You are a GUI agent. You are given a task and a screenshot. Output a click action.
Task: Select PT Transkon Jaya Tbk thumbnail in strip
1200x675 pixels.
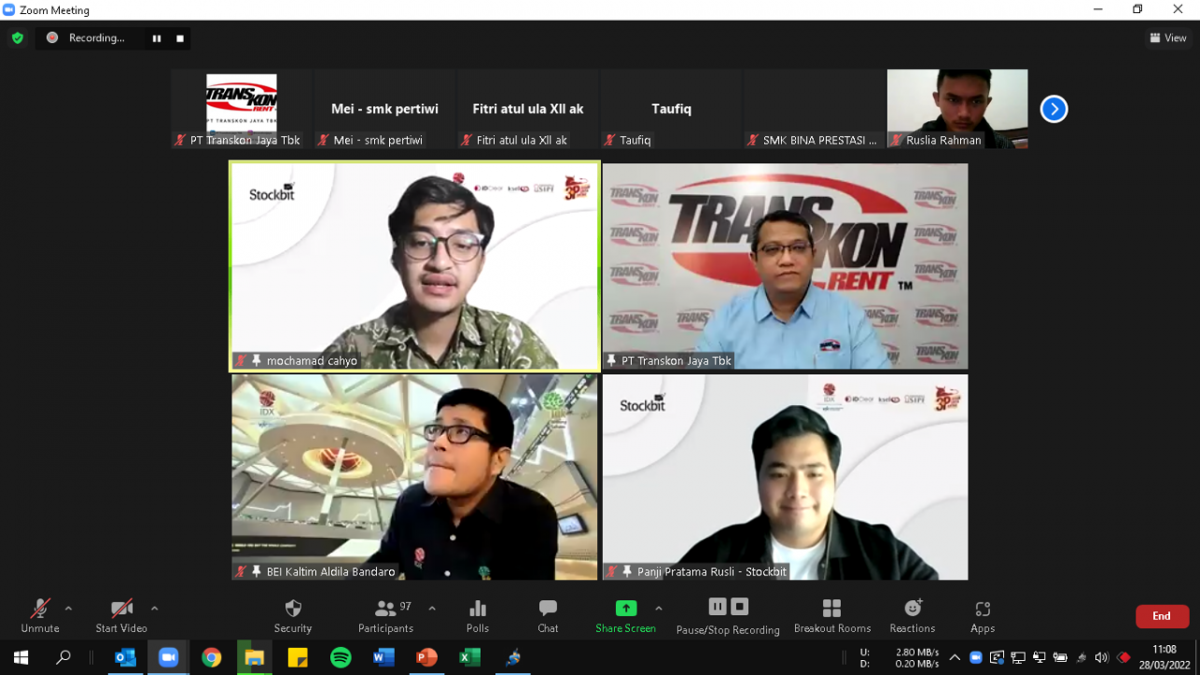coord(241,109)
